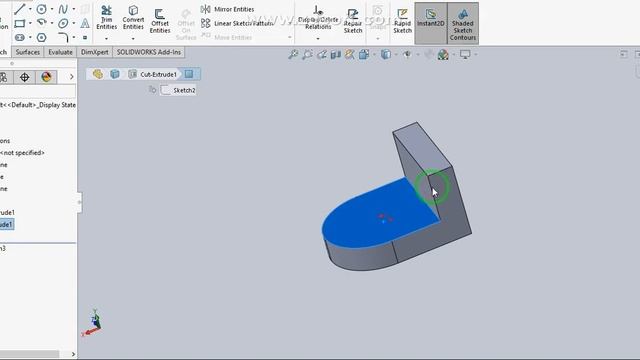Viewport: 640px width, 360px height.
Task: Click Section View icon
Action: point(336,54)
